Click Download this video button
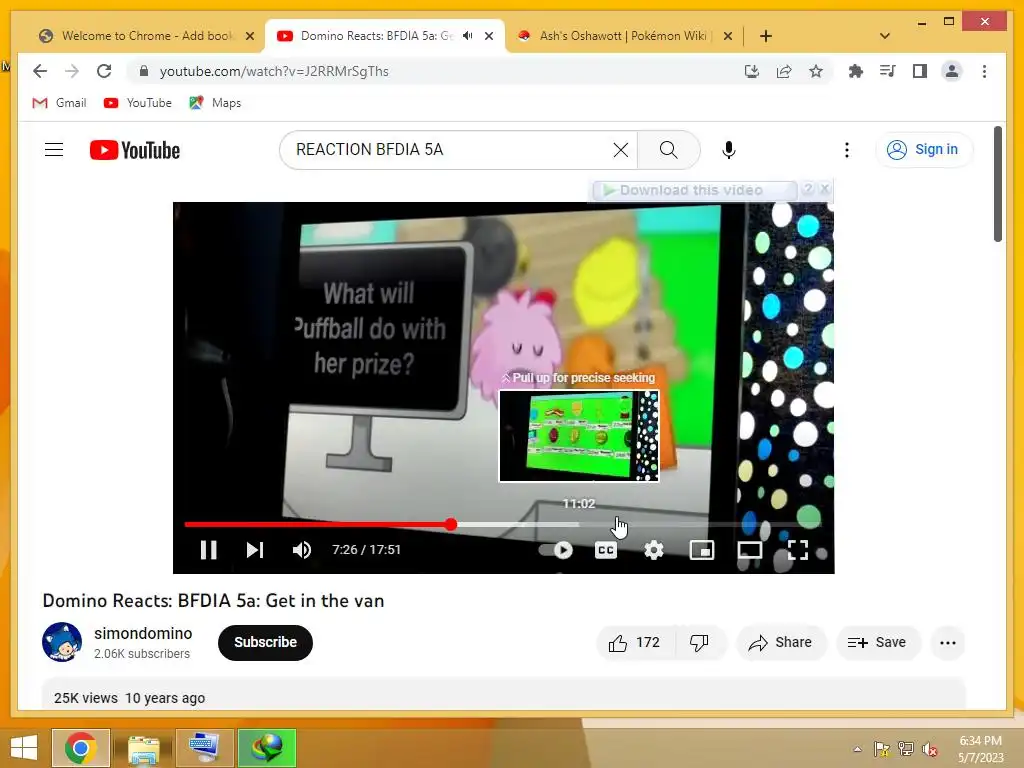 694,190
